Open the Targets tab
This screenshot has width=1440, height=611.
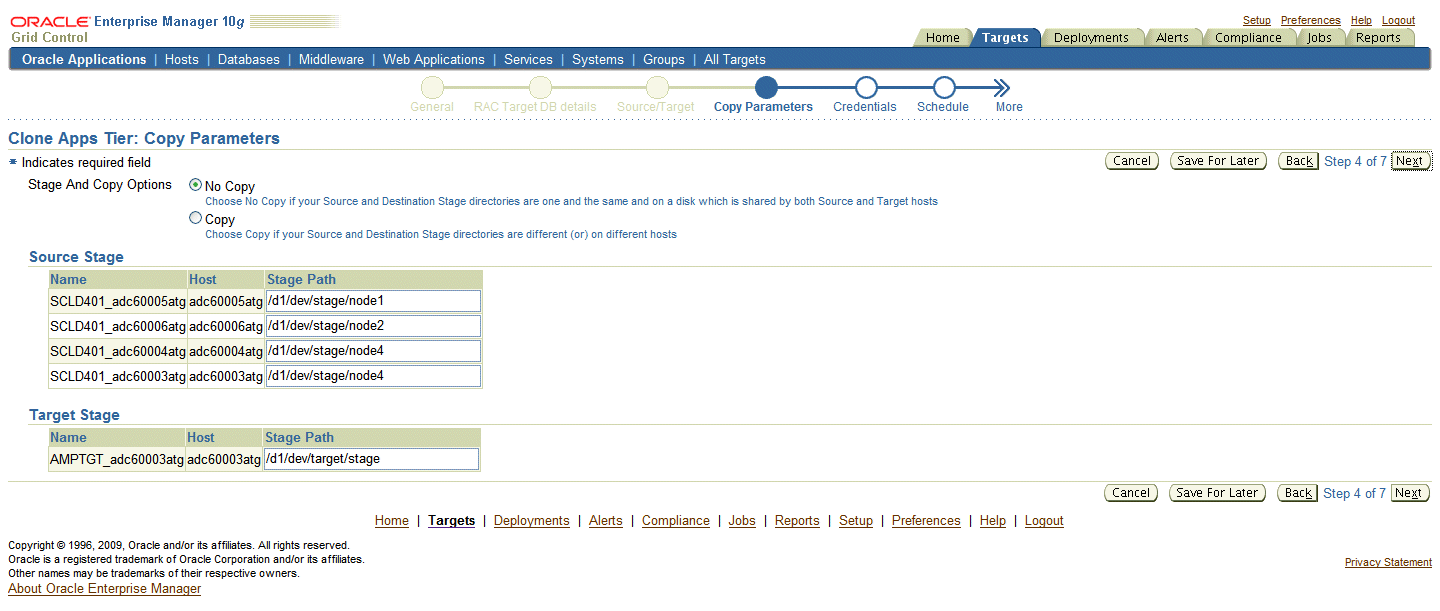[x=1005, y=38]
